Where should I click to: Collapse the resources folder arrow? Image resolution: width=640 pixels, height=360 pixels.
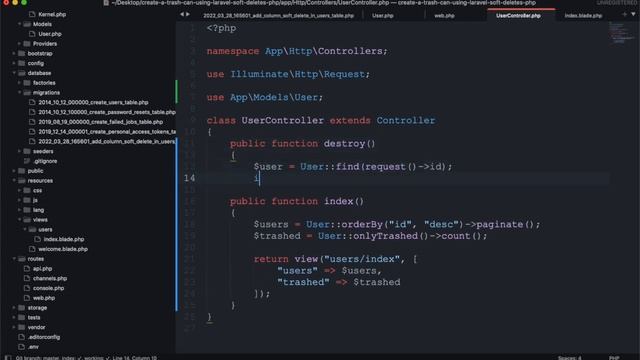click(14, 181)
